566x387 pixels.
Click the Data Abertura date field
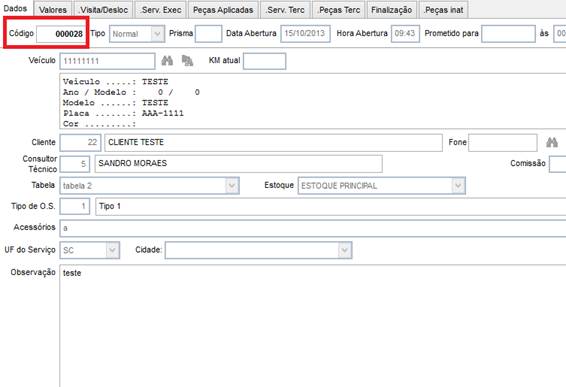[x=305, y=34]
